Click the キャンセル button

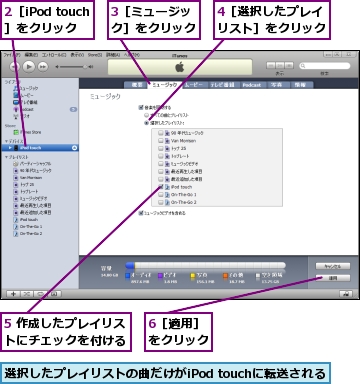tap(333, 266)
